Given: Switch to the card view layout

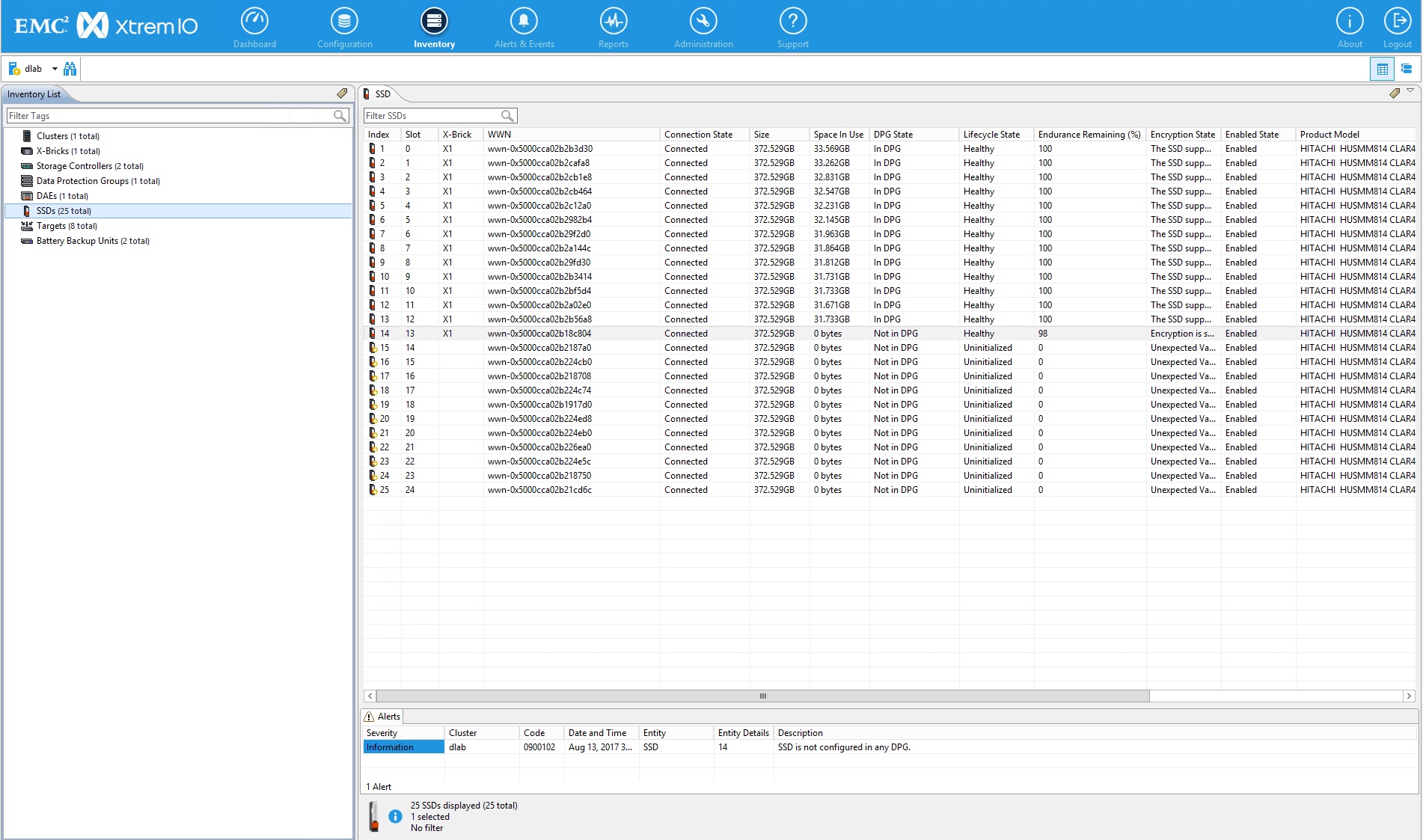Looking at the screenshot, I should (1406, 68).
